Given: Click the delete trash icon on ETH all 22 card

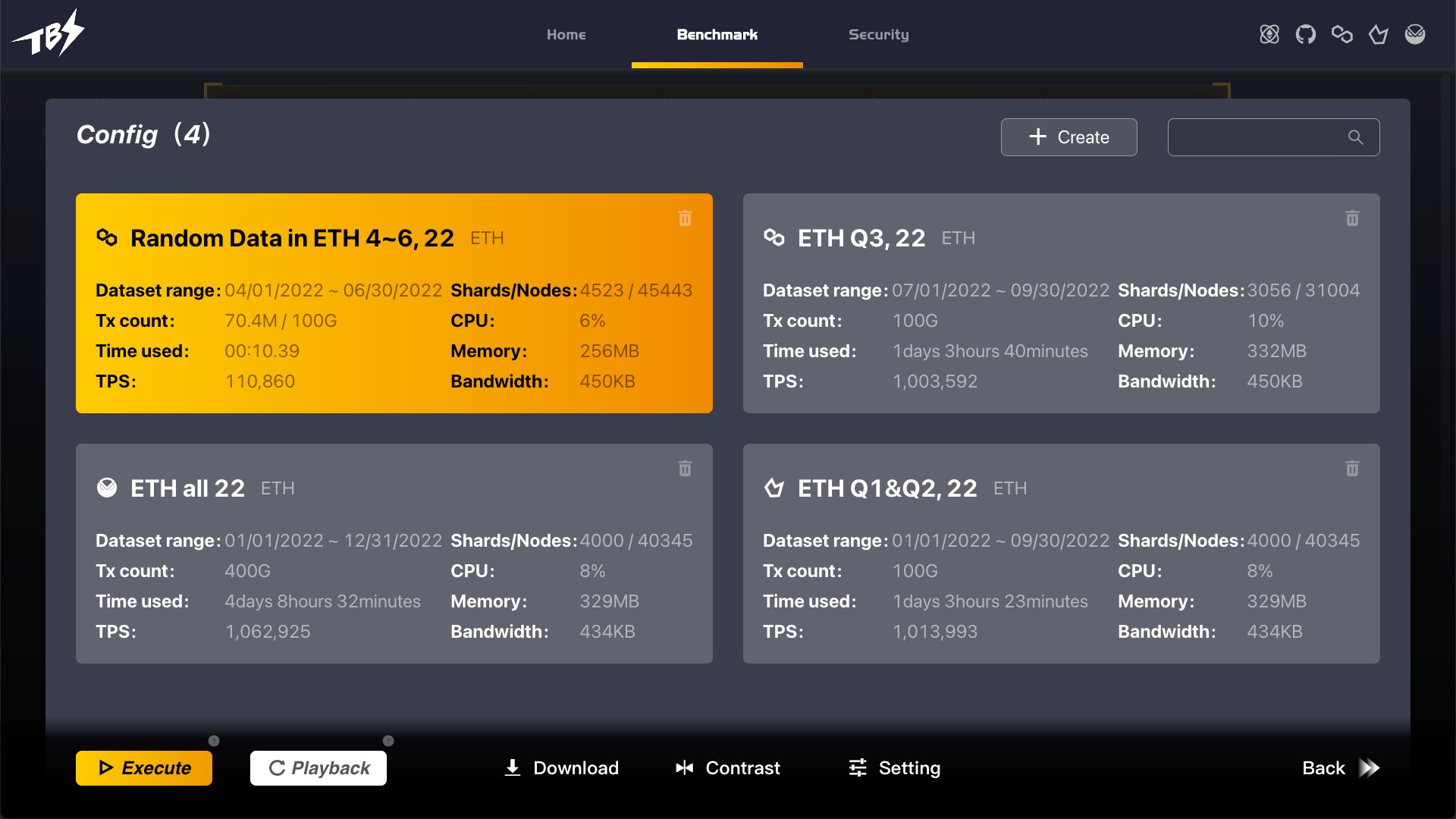Looking at the screenshot, I should tap(685, 468).
